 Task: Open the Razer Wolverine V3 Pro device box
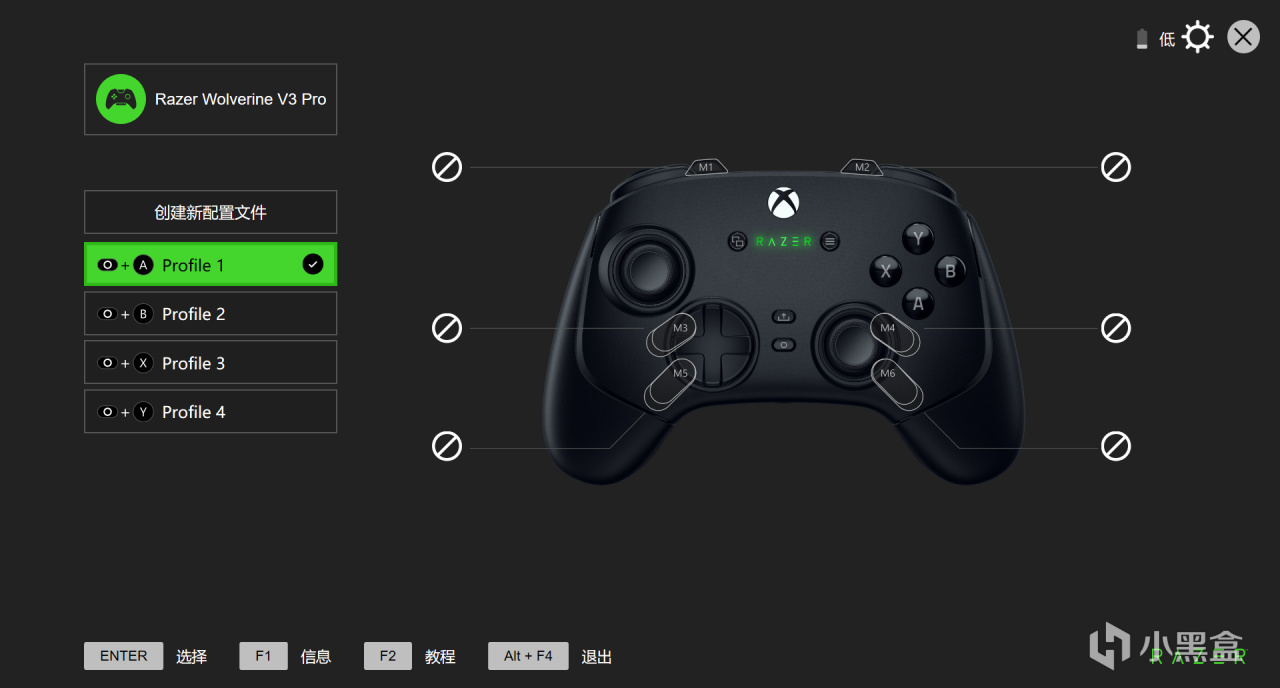(211, 99)
